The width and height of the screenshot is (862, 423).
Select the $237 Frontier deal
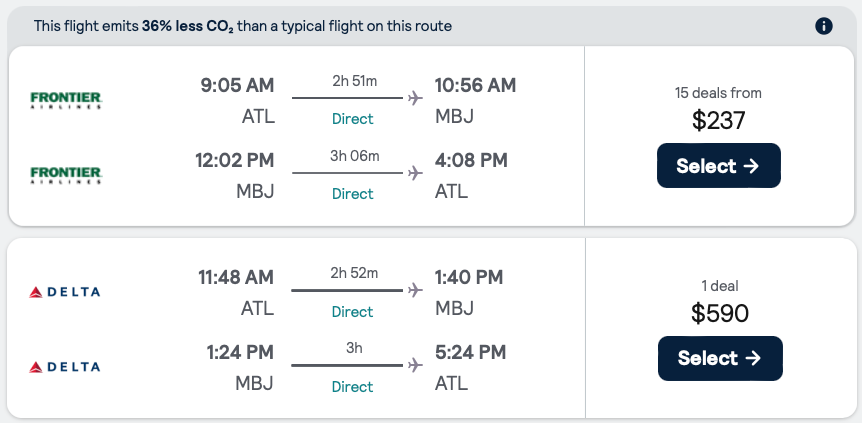point(718,166)
